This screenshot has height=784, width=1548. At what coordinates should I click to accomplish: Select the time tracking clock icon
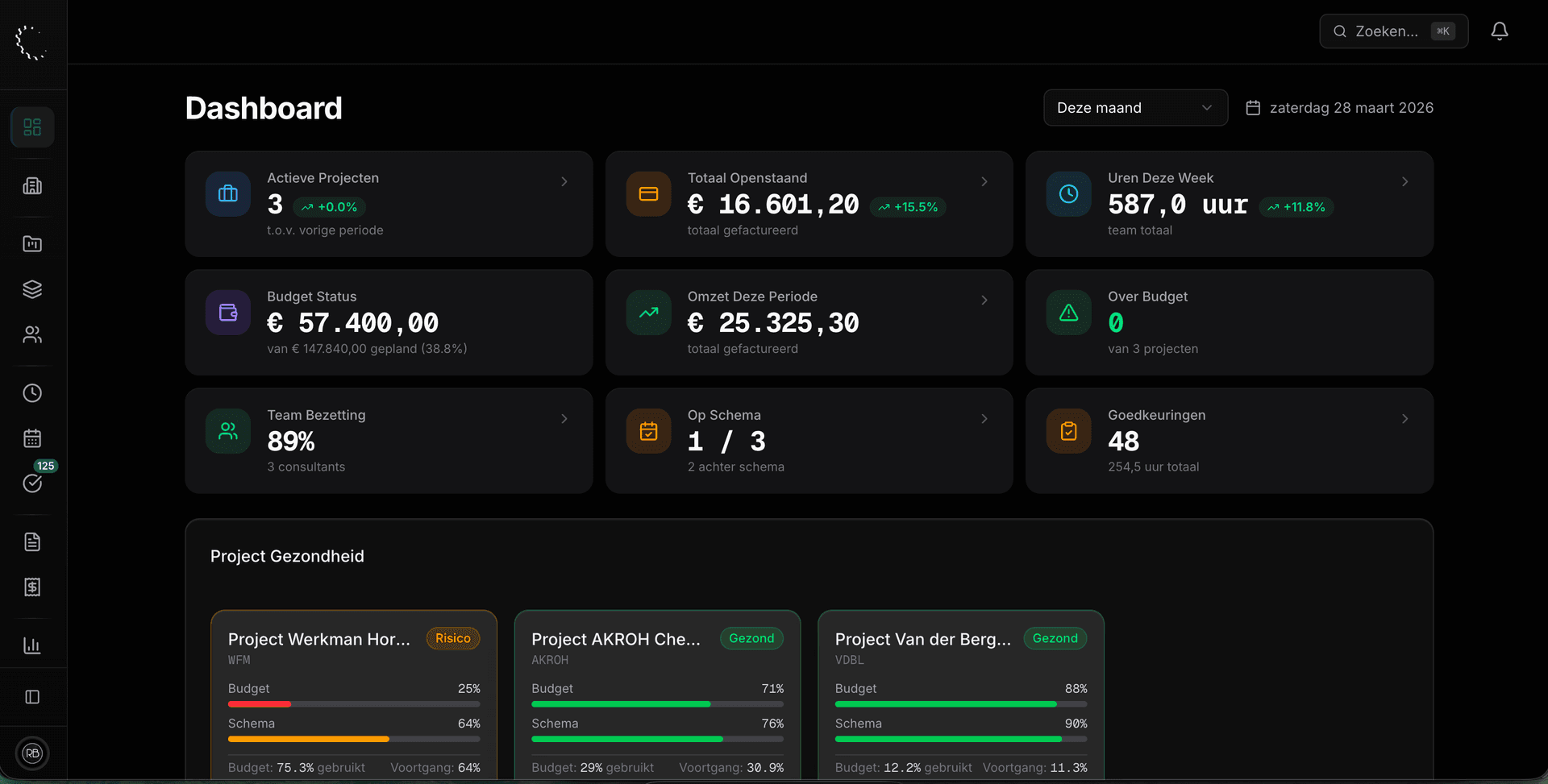32,392
